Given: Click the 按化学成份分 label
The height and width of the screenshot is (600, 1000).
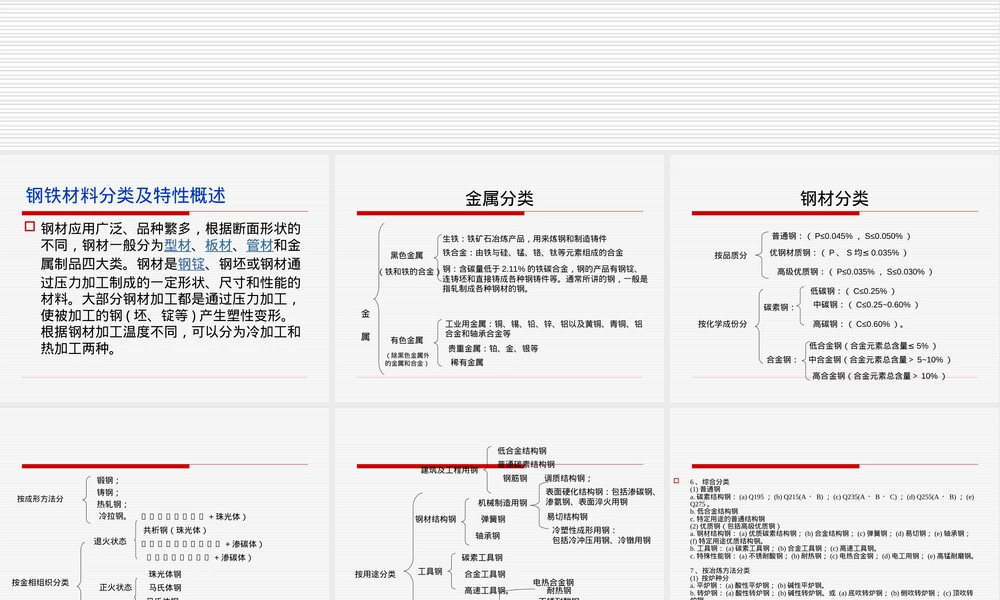Looking at the screenshot, I should pyautogui.click(x=722, y=324).
